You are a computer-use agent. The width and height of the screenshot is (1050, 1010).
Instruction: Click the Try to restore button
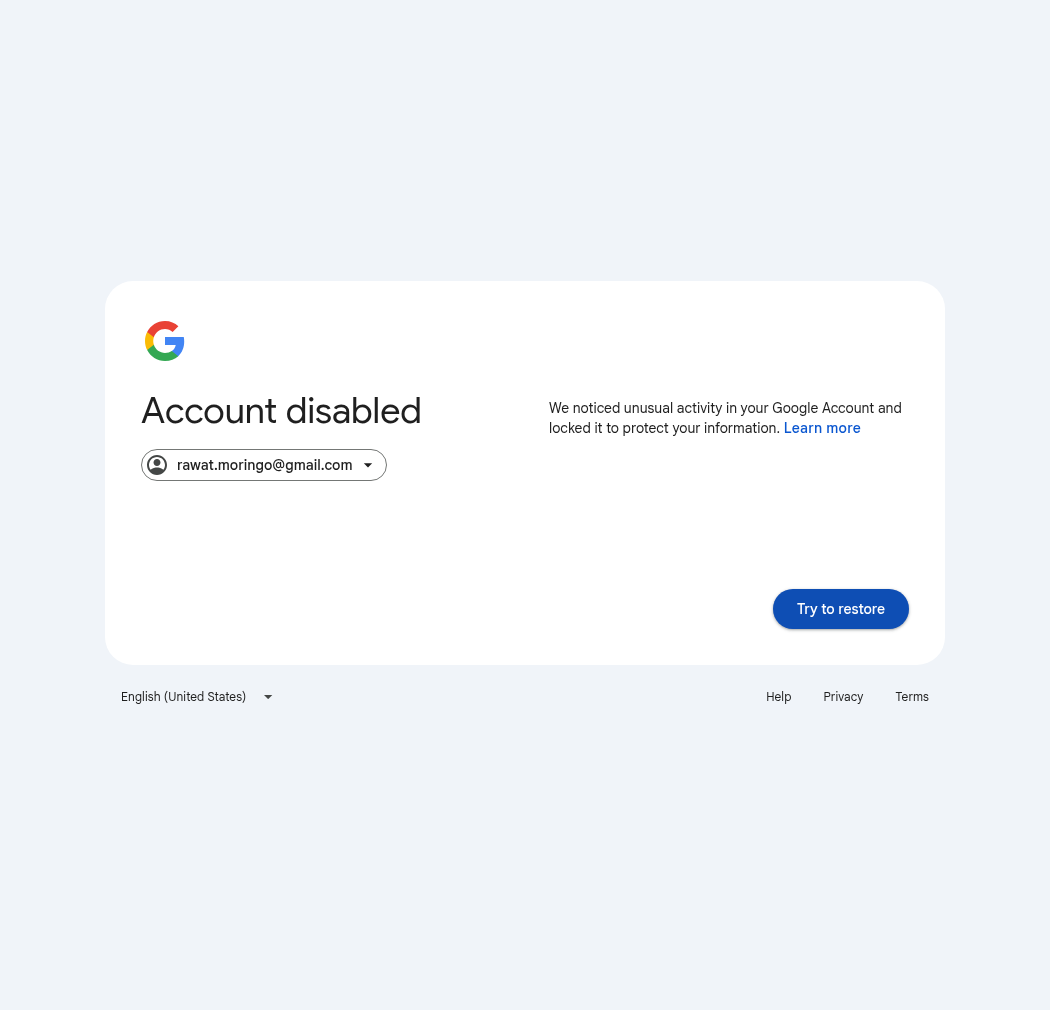tap(840, 609)
